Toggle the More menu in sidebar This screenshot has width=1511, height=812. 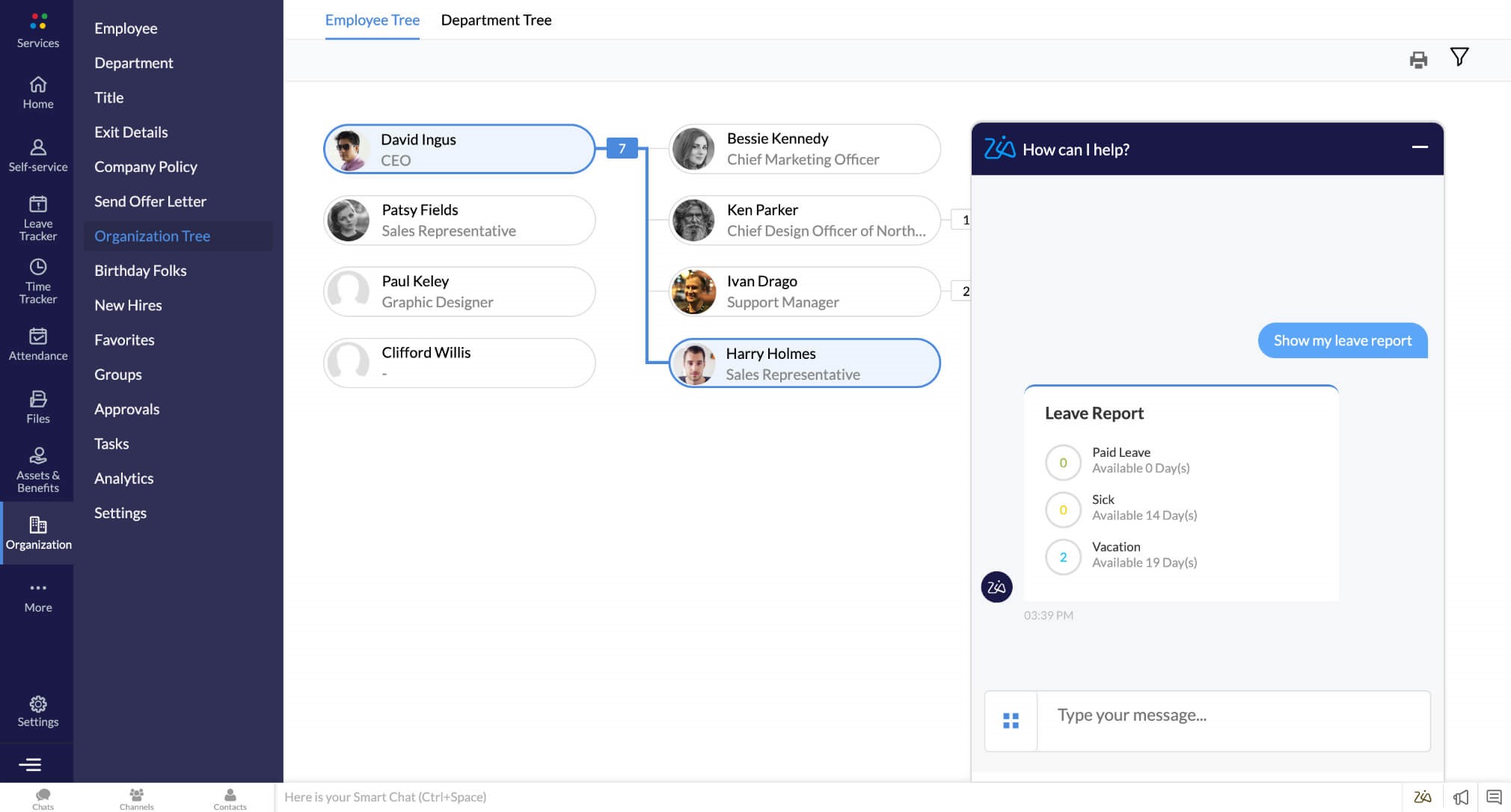38,596
